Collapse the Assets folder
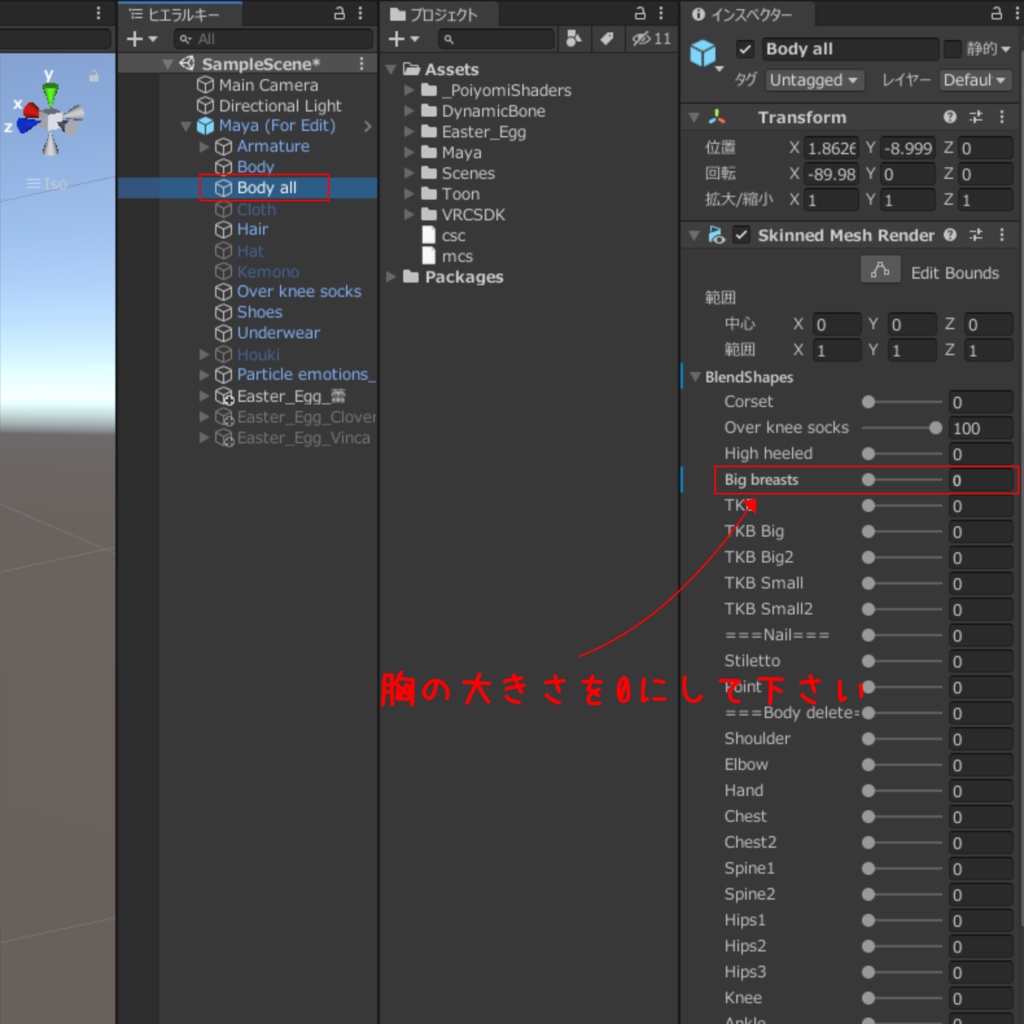Image resolution: width=1024 pixels, height=1024 pixels. (391, 69)
